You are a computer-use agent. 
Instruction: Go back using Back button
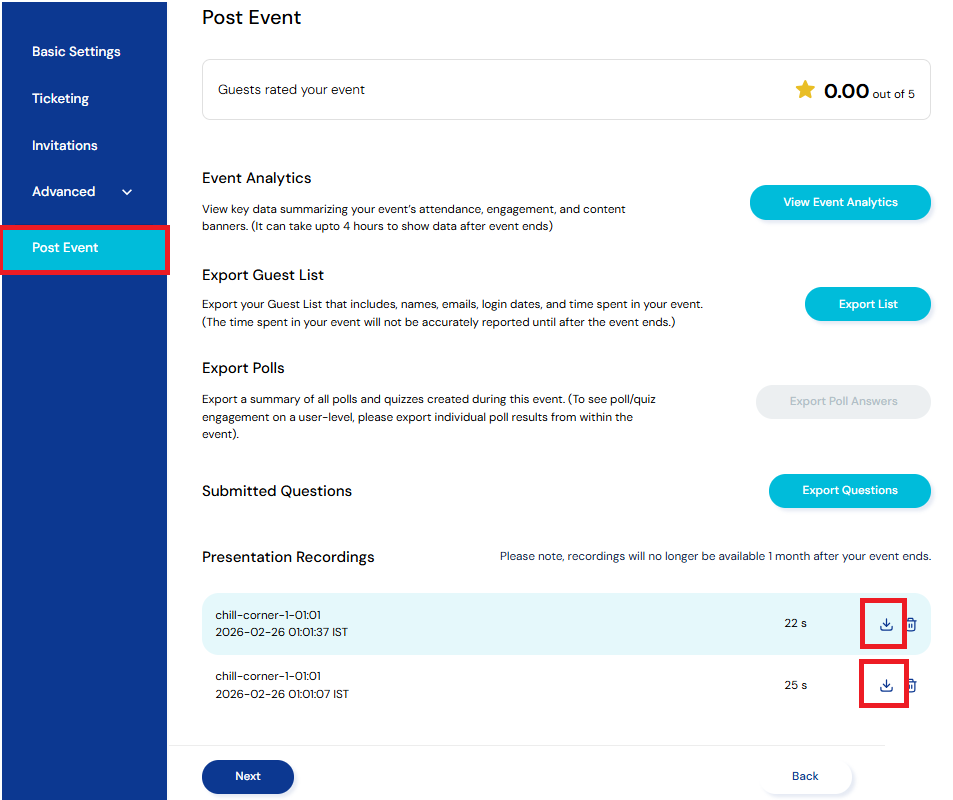pos(805,776)
